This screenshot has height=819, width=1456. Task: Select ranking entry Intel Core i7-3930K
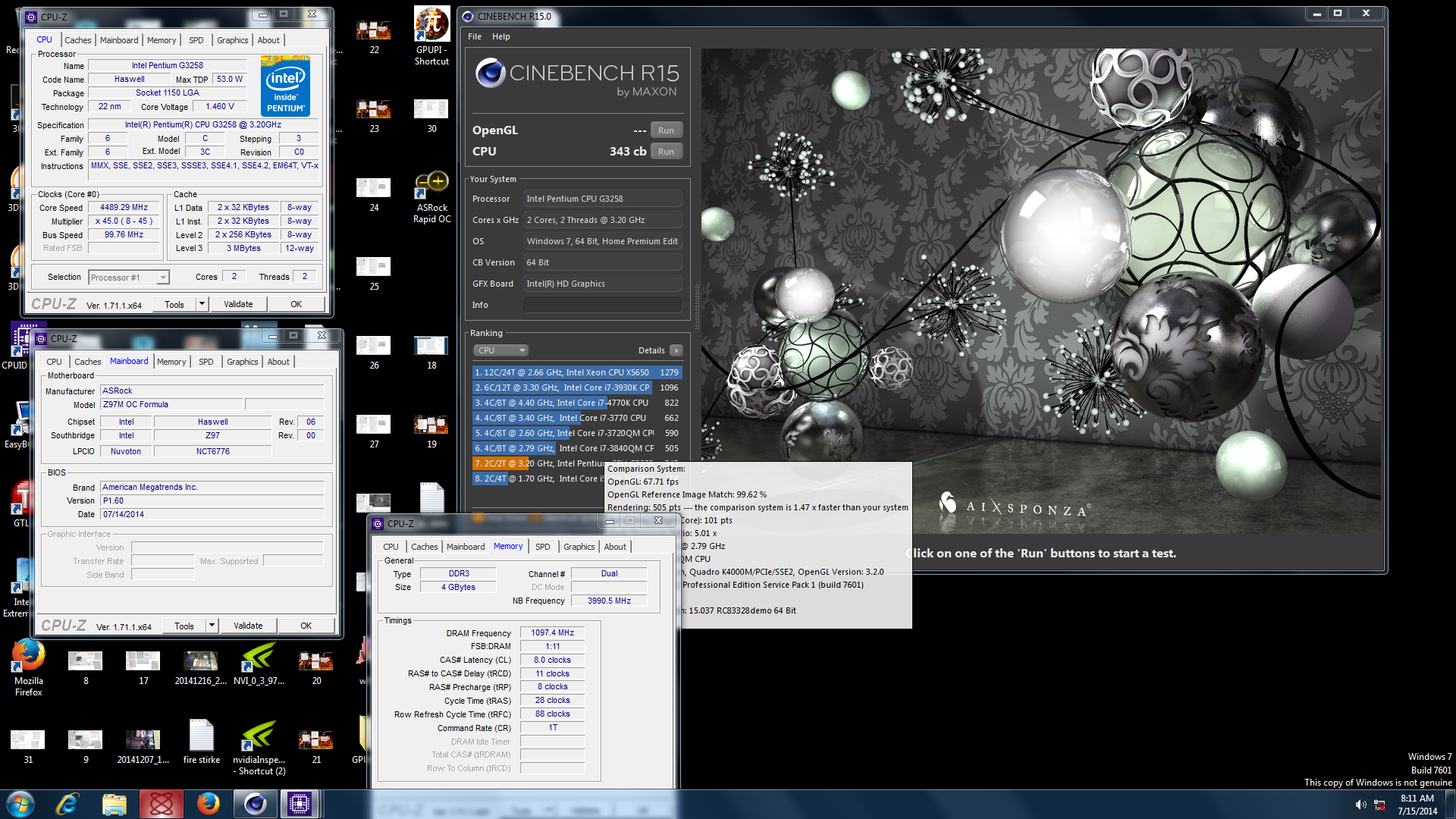click(x=576, y=388)
